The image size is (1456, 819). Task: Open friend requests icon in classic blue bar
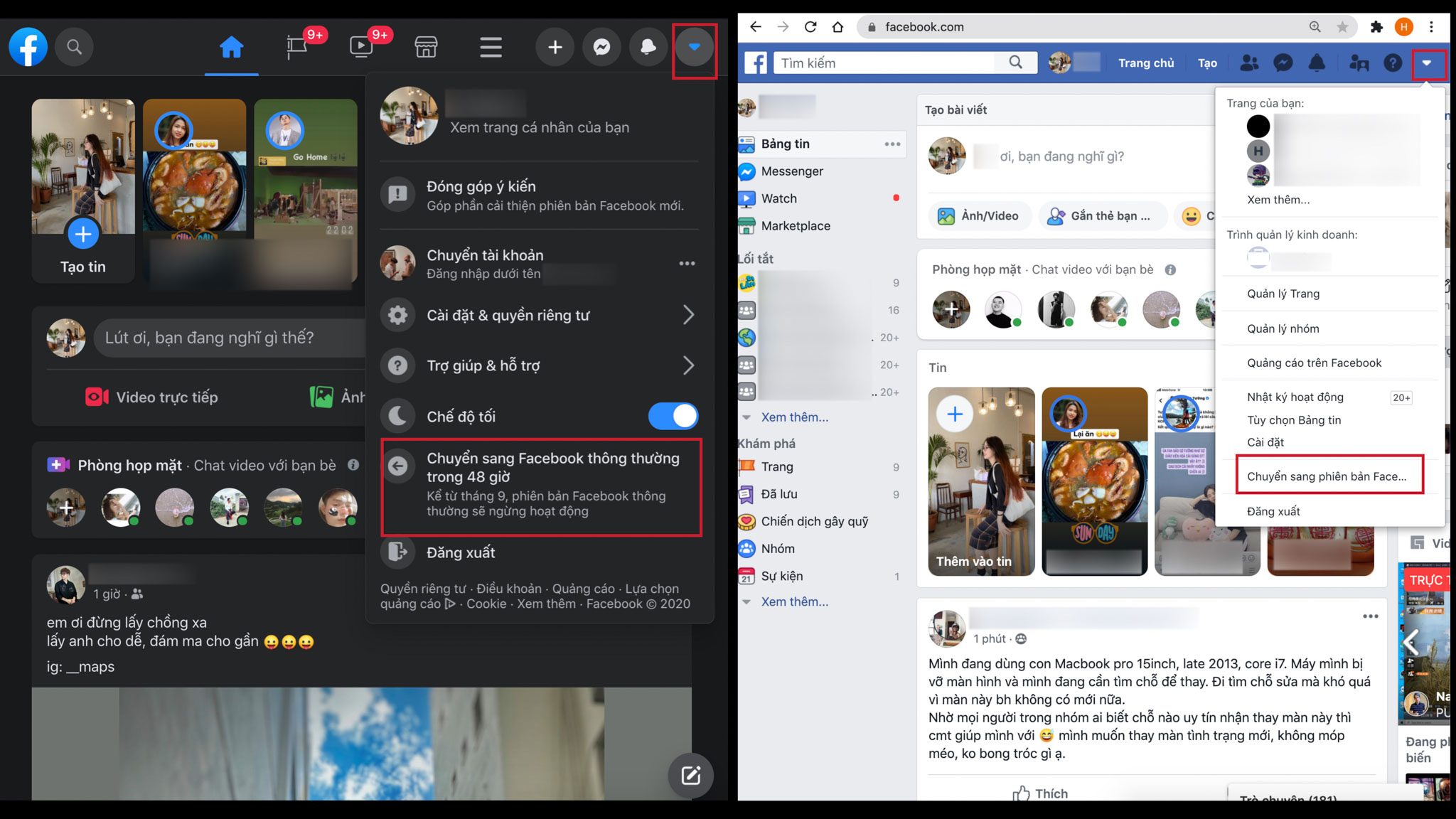[x=1249, y=63]
